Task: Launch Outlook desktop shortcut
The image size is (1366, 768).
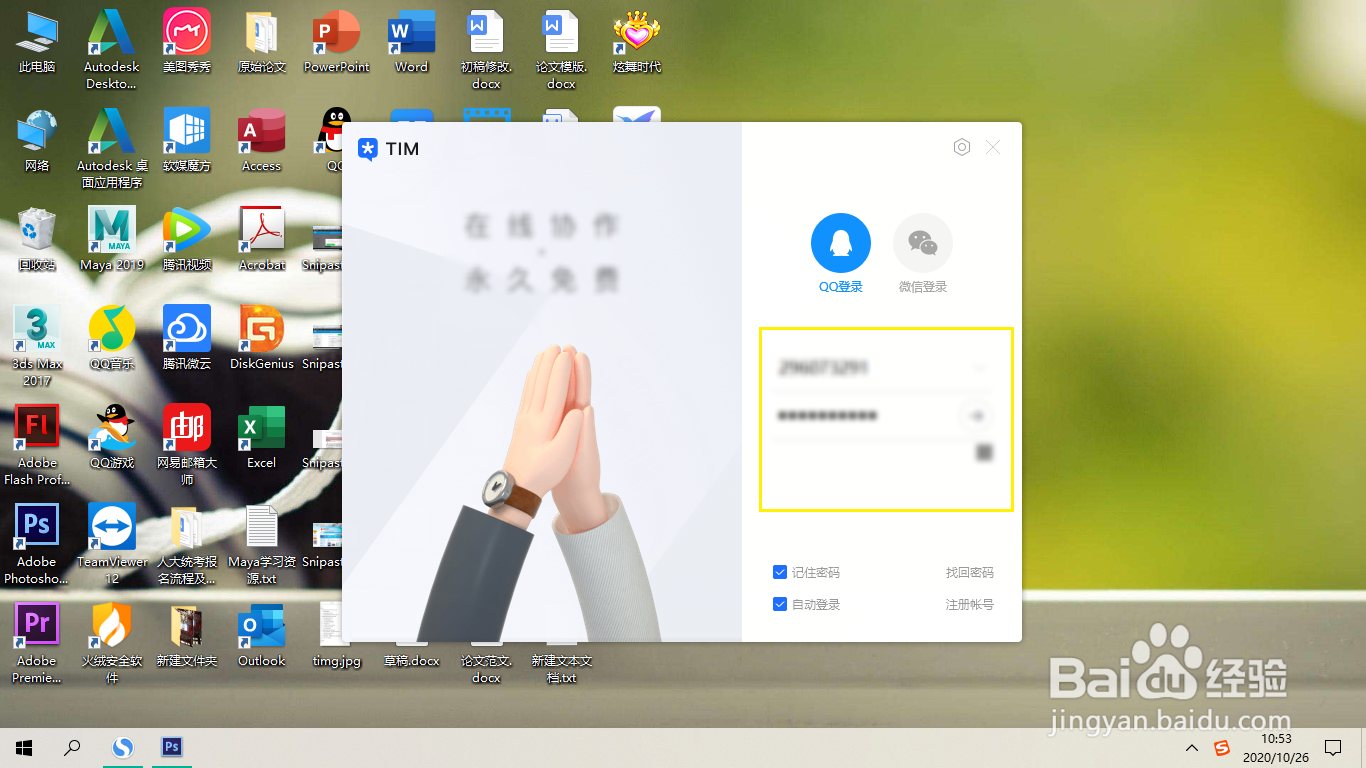Action: click(x=262, y=636)
